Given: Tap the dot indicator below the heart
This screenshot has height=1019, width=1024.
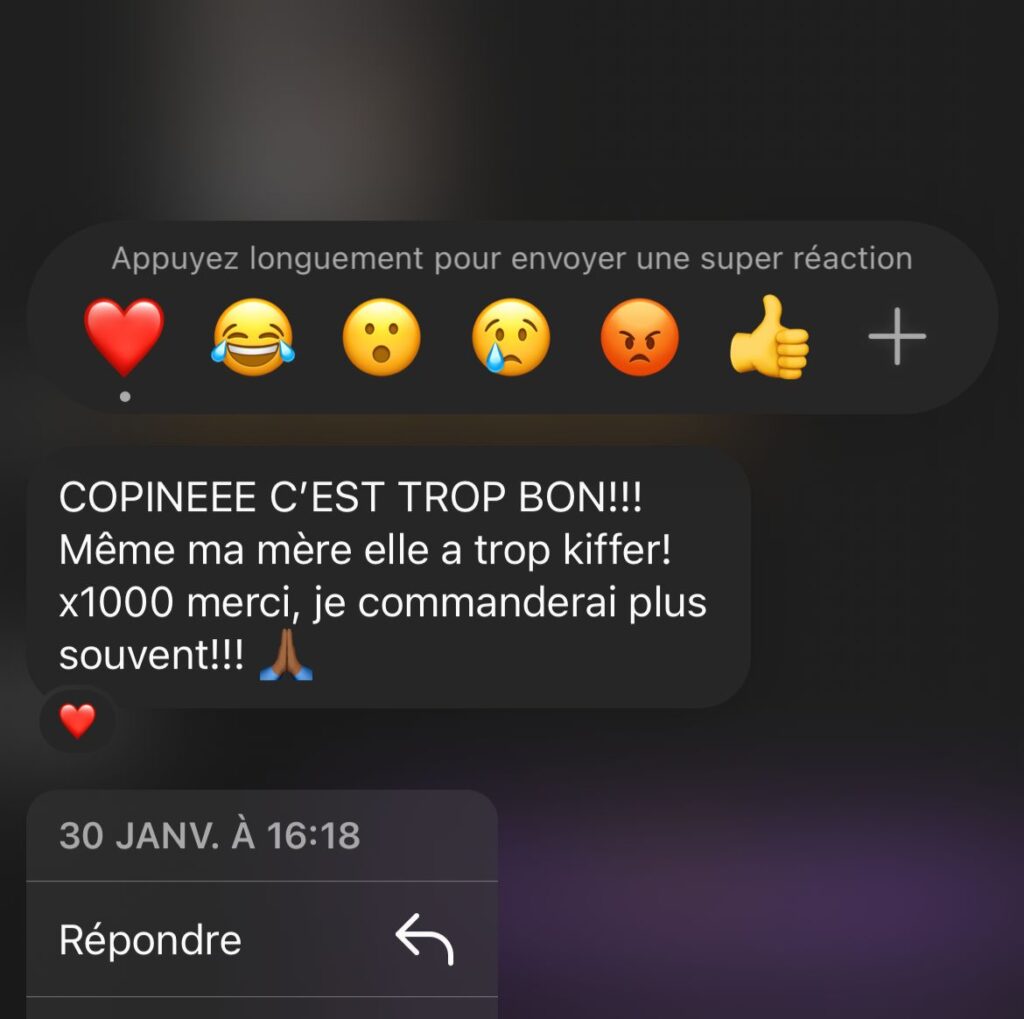Looking at the screenshot, I should point(125,396).
